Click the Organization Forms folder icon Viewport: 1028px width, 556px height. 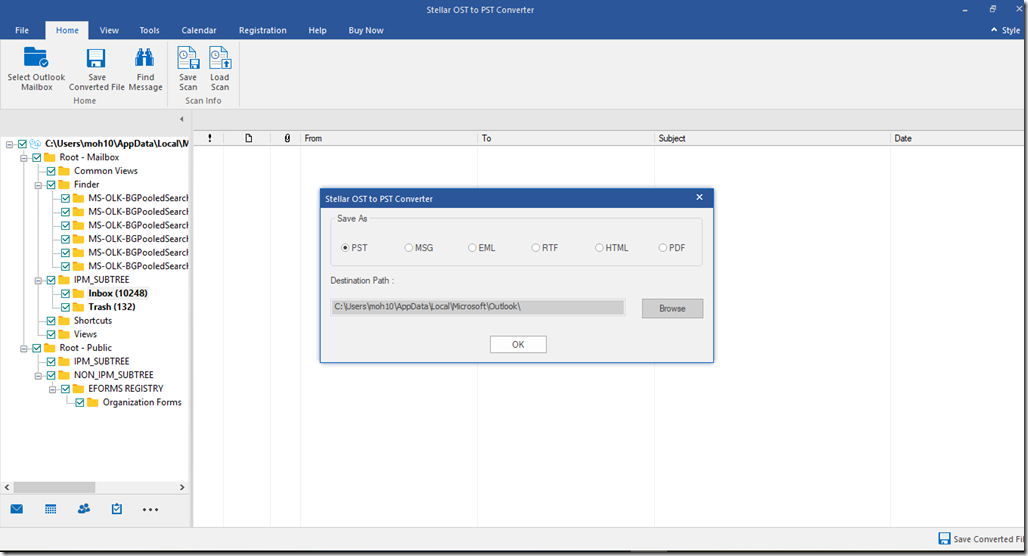tap(93, 402)
